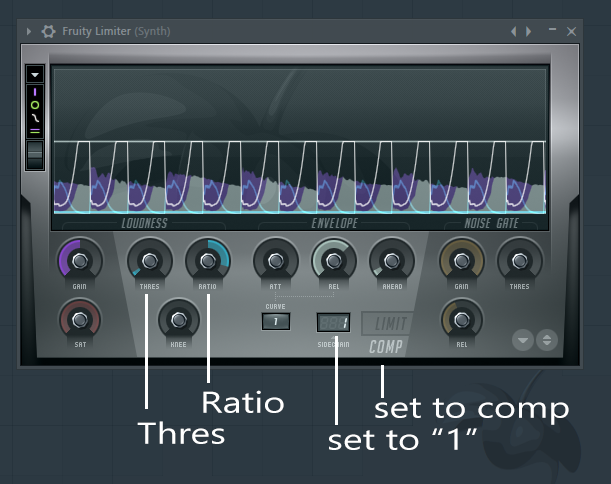This screenshot has height=484, width=611.
Task: Click the Fruity Limiter (Synth) title
Action: coord(116,31)
